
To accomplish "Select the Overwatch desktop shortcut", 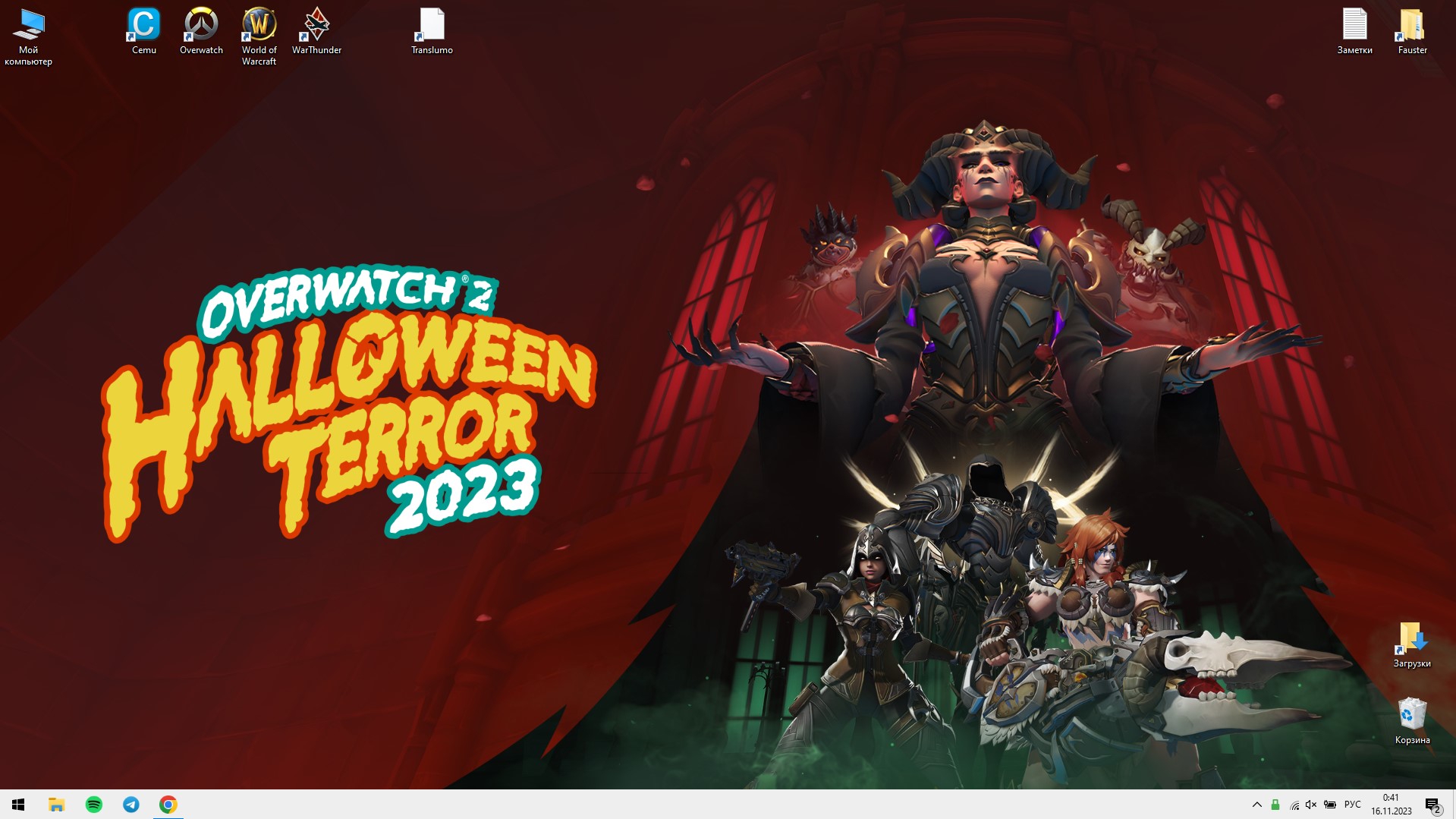I will tap(201, 31).
